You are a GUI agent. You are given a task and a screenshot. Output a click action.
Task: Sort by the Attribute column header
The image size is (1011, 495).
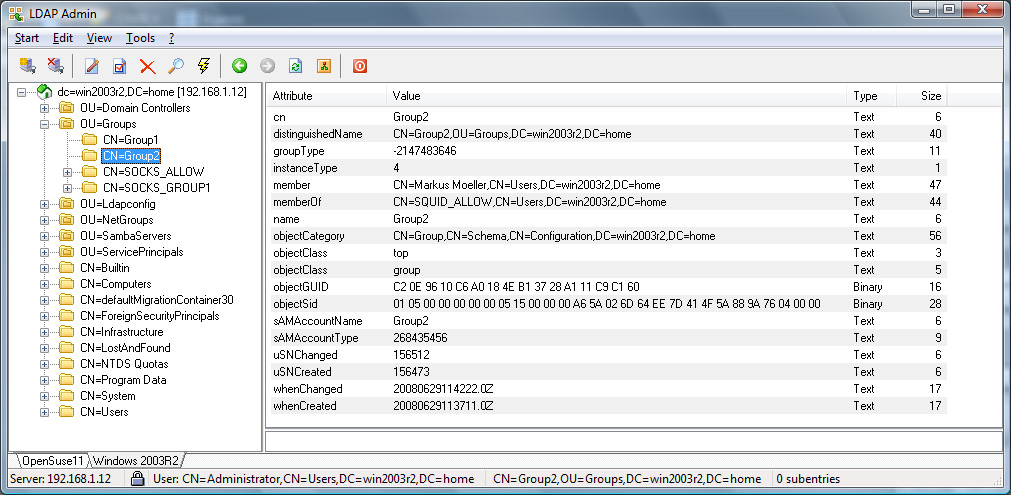pos(327,96)
